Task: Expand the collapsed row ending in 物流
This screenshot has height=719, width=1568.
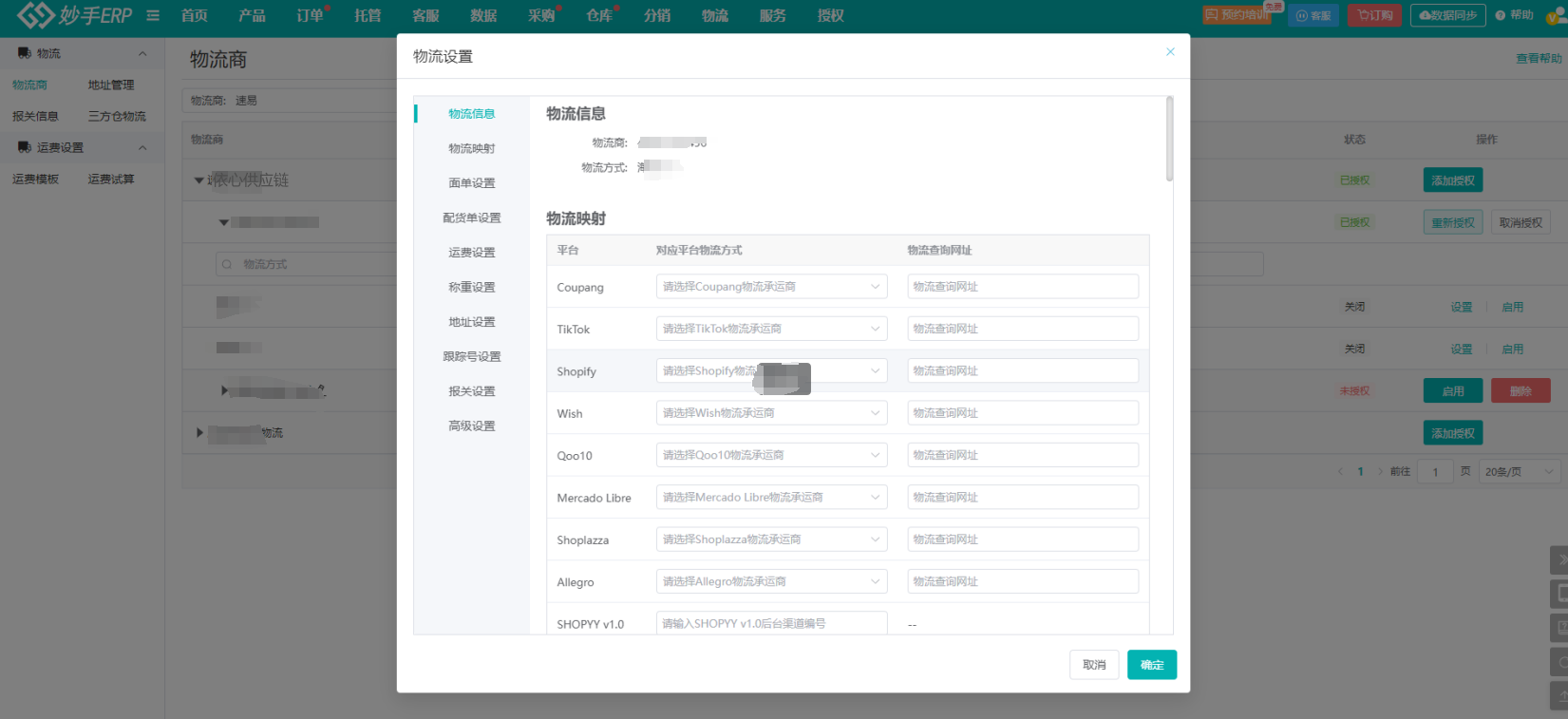Action: pyautogui.click(x=199, y=433)
